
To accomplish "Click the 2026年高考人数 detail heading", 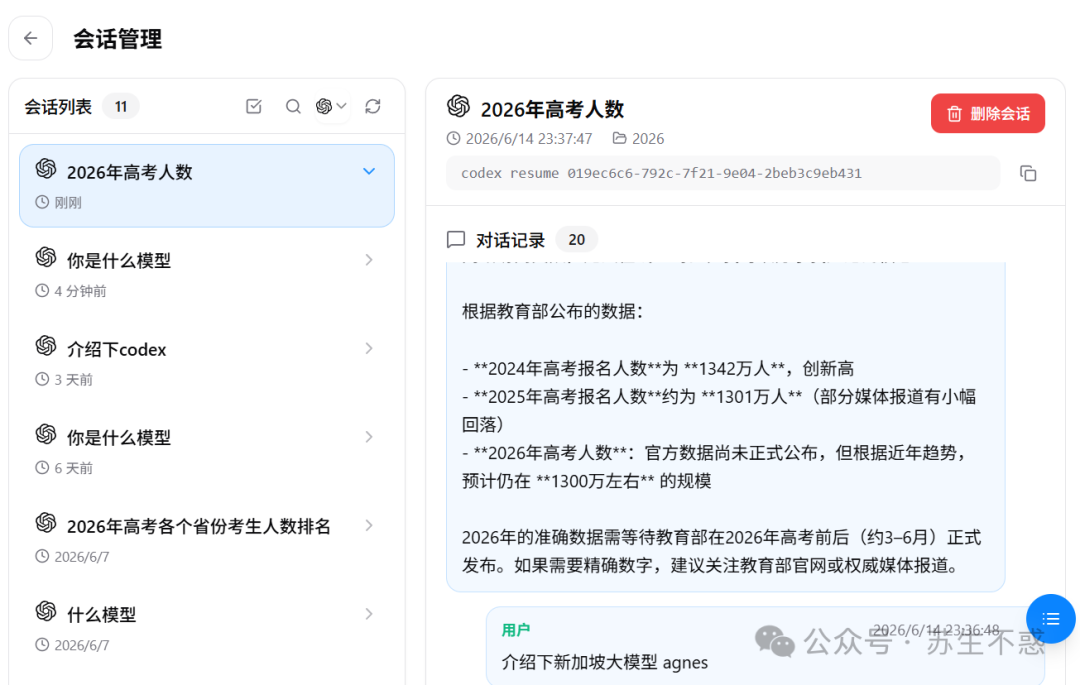I will (x=552, y=109).
